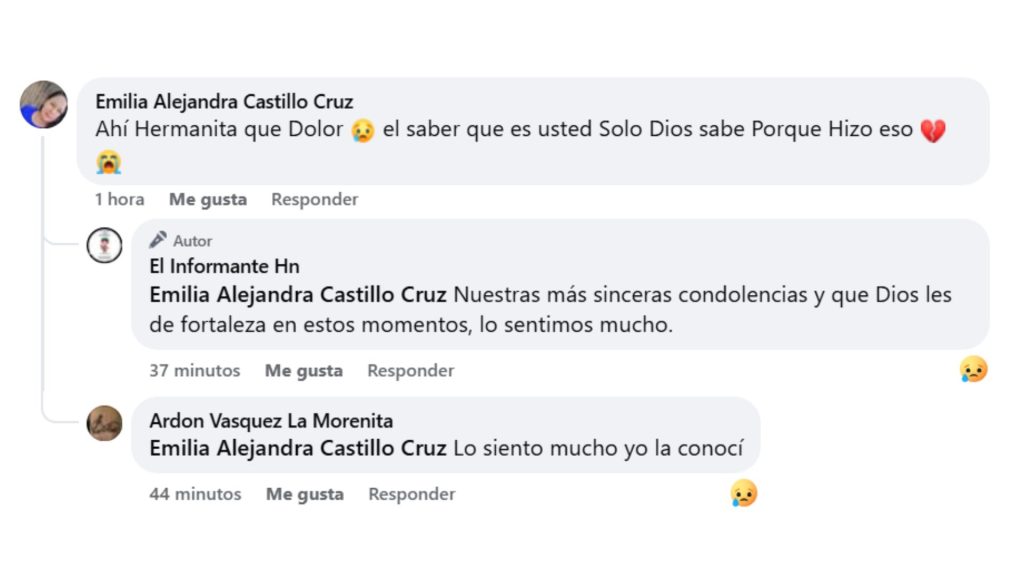Click the broken heart emoji in Emilia's comment
Image resolution: width=1024 pixels, height=576 pixels.
point(933,129)
